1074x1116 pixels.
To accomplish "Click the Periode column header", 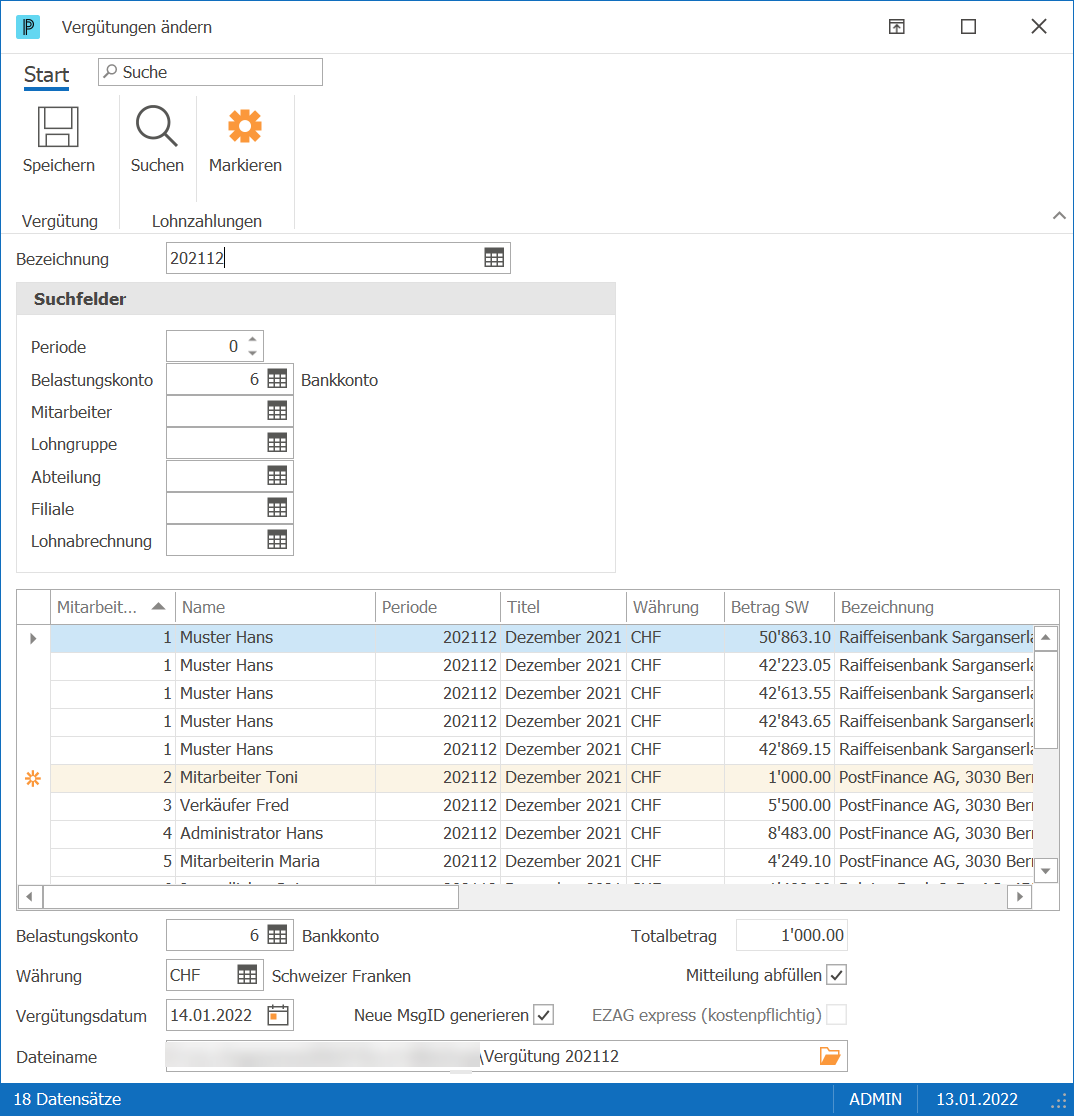I will (438, 607).
